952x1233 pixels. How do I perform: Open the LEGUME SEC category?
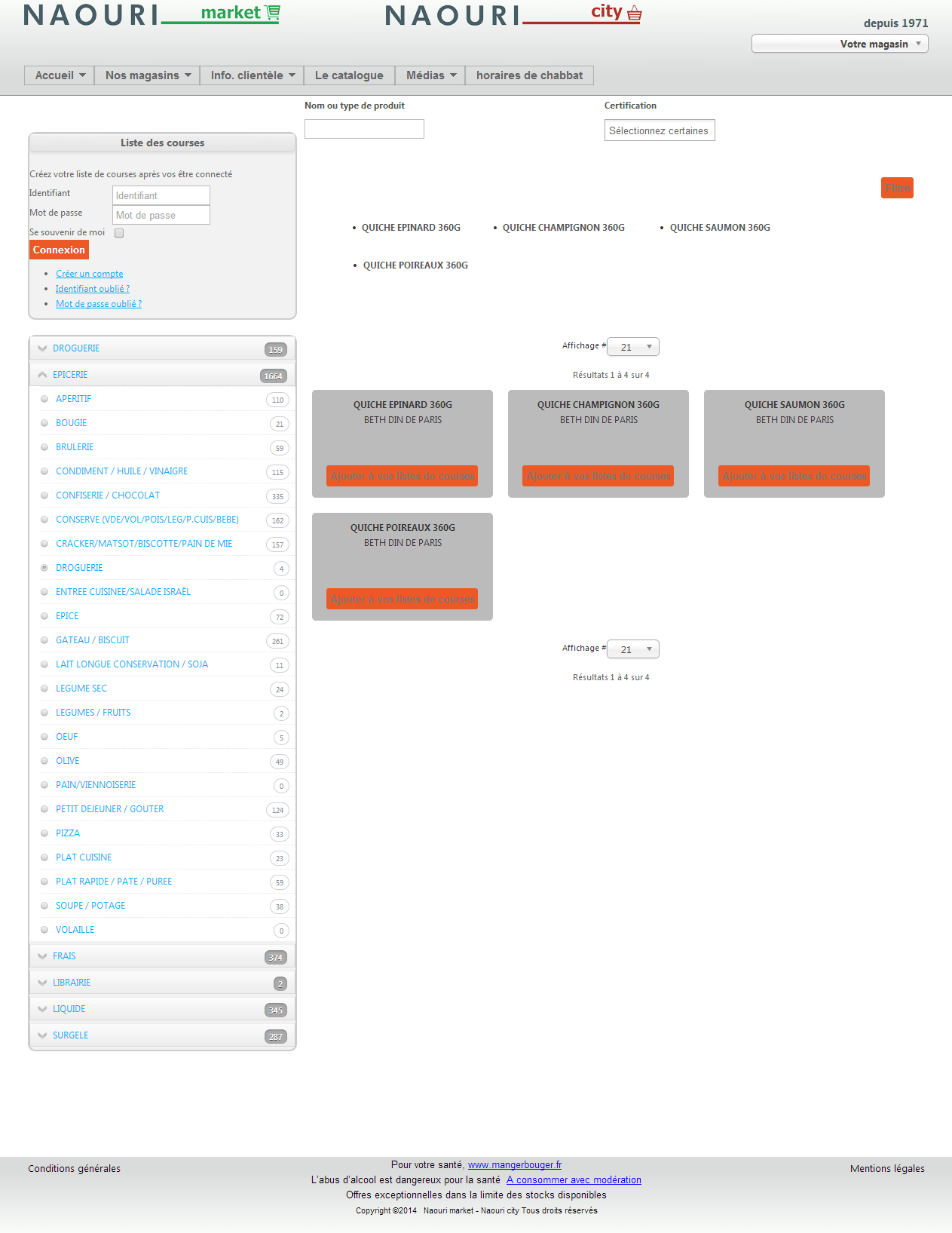(81, 689)
